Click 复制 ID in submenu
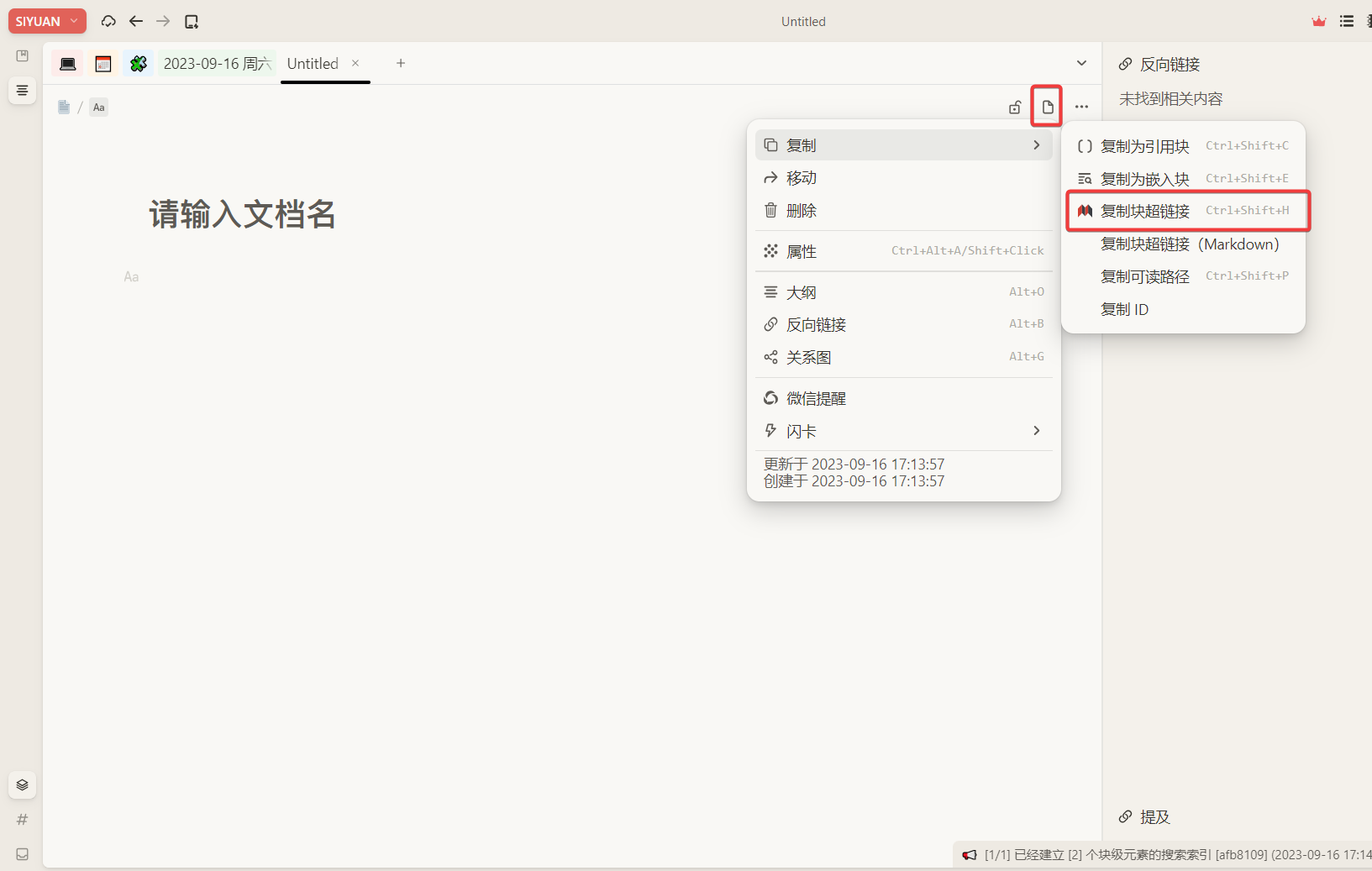The height and width of the screenshot is (871, 1372). 1183,310
